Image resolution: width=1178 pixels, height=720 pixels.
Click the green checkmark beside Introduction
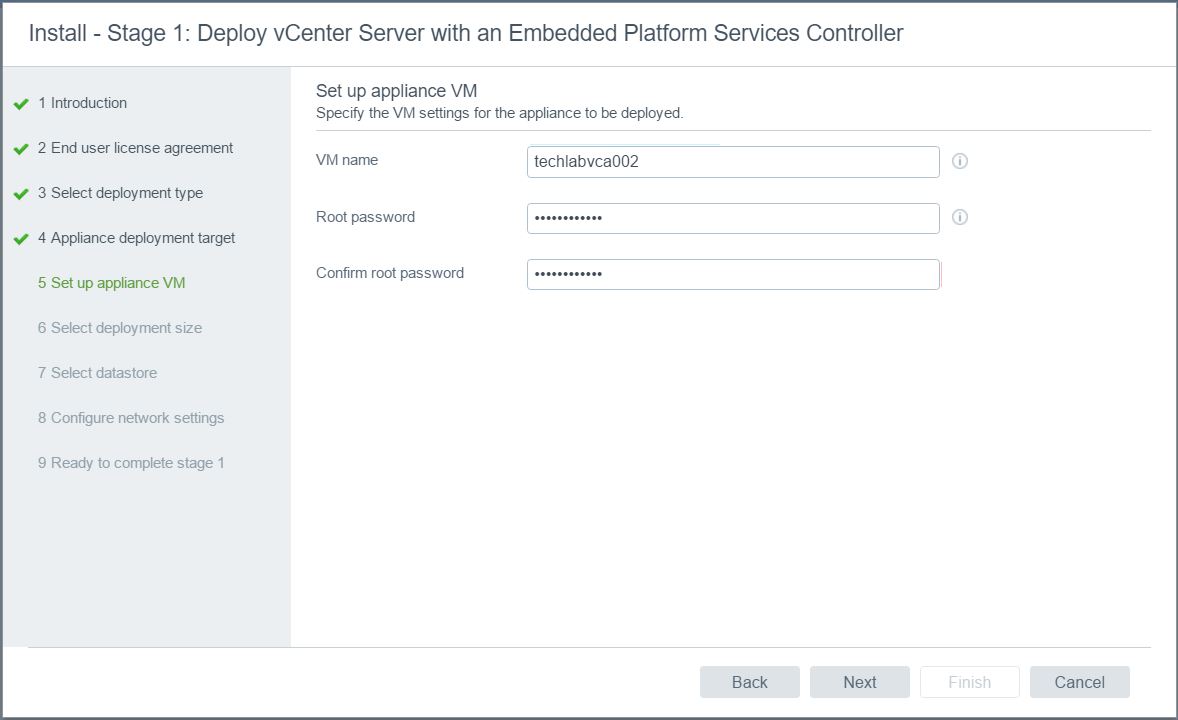(x=21, y=104)
